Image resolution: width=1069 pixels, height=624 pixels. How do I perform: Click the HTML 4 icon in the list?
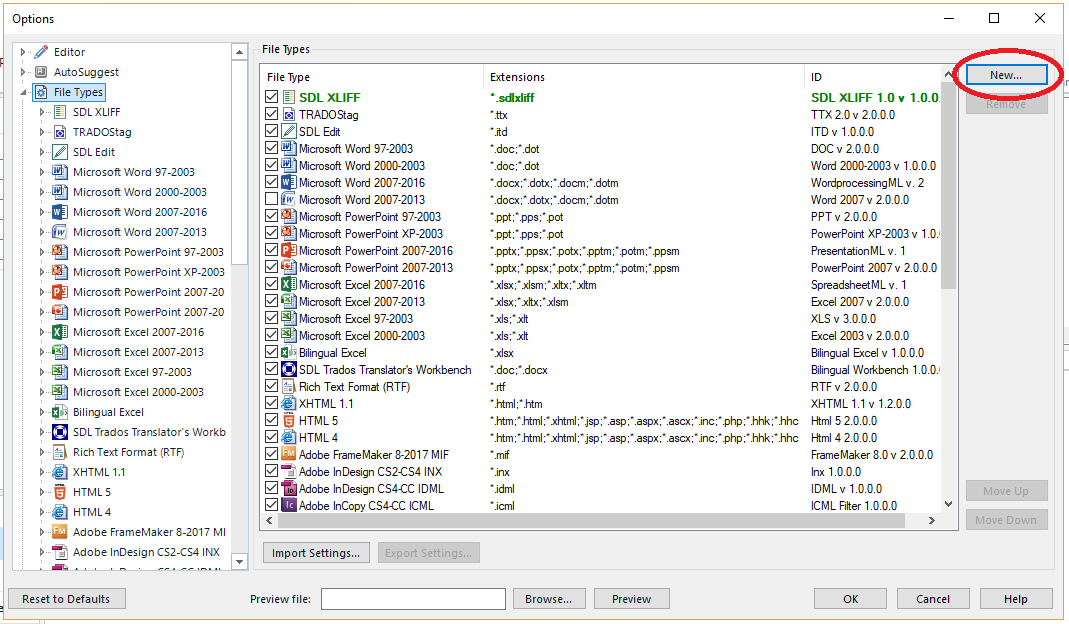(x=288, y=438)
